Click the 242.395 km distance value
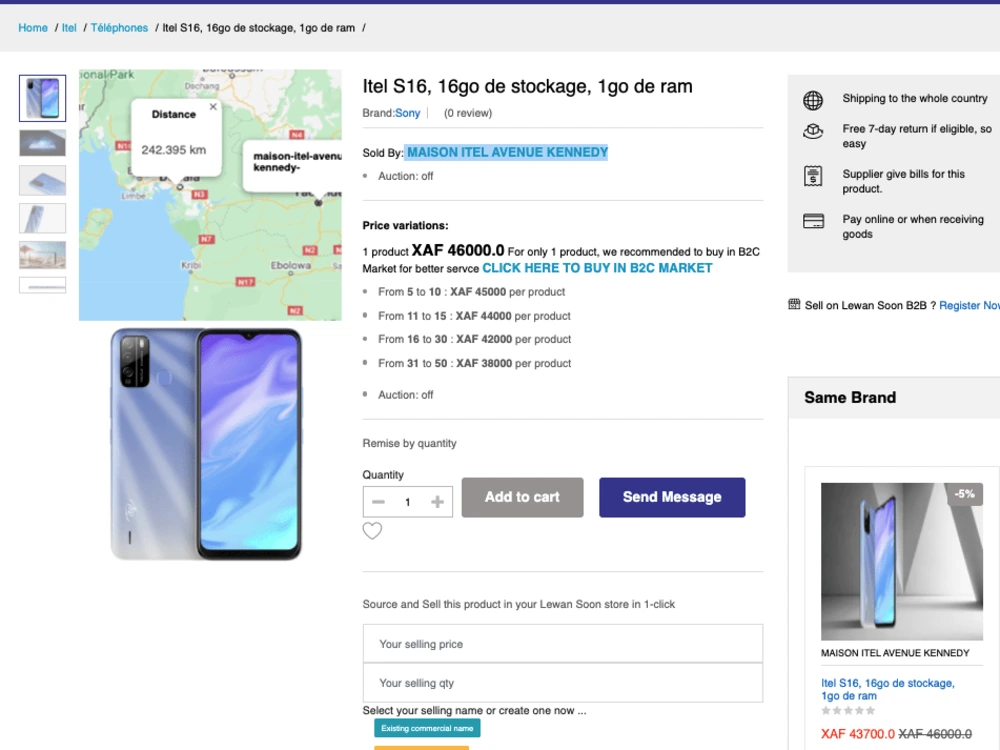This screenshot has height=750, width=1000. [x=173, y=150]
